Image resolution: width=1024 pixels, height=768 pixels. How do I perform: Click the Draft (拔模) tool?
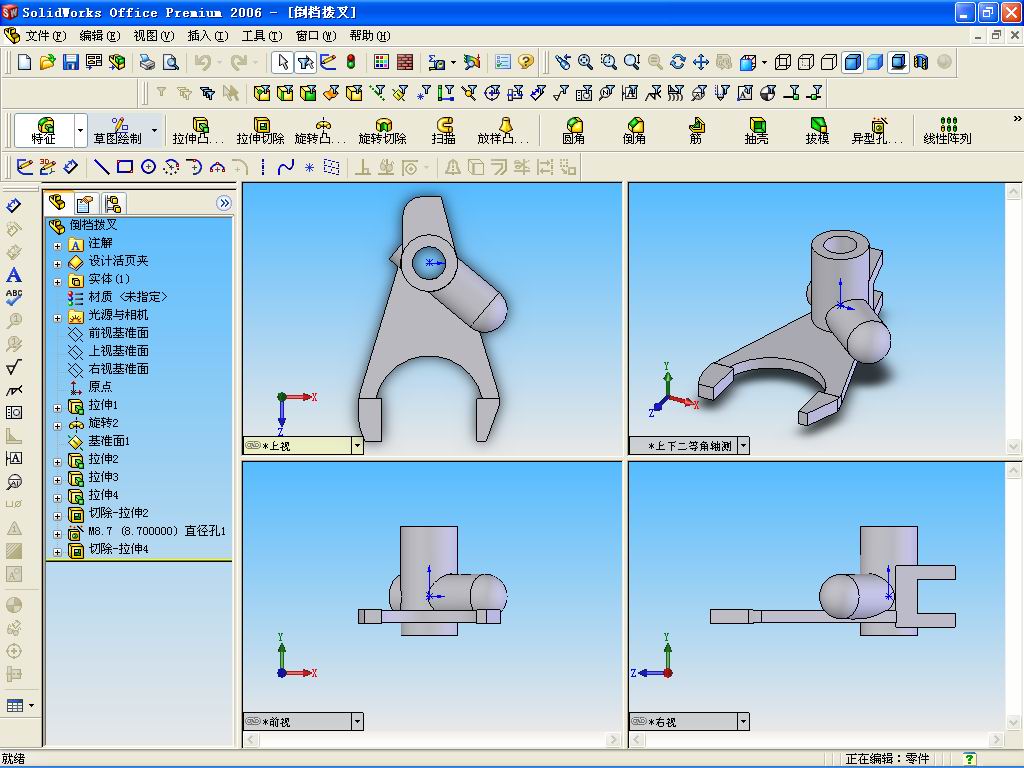click(x=818, y=131)
